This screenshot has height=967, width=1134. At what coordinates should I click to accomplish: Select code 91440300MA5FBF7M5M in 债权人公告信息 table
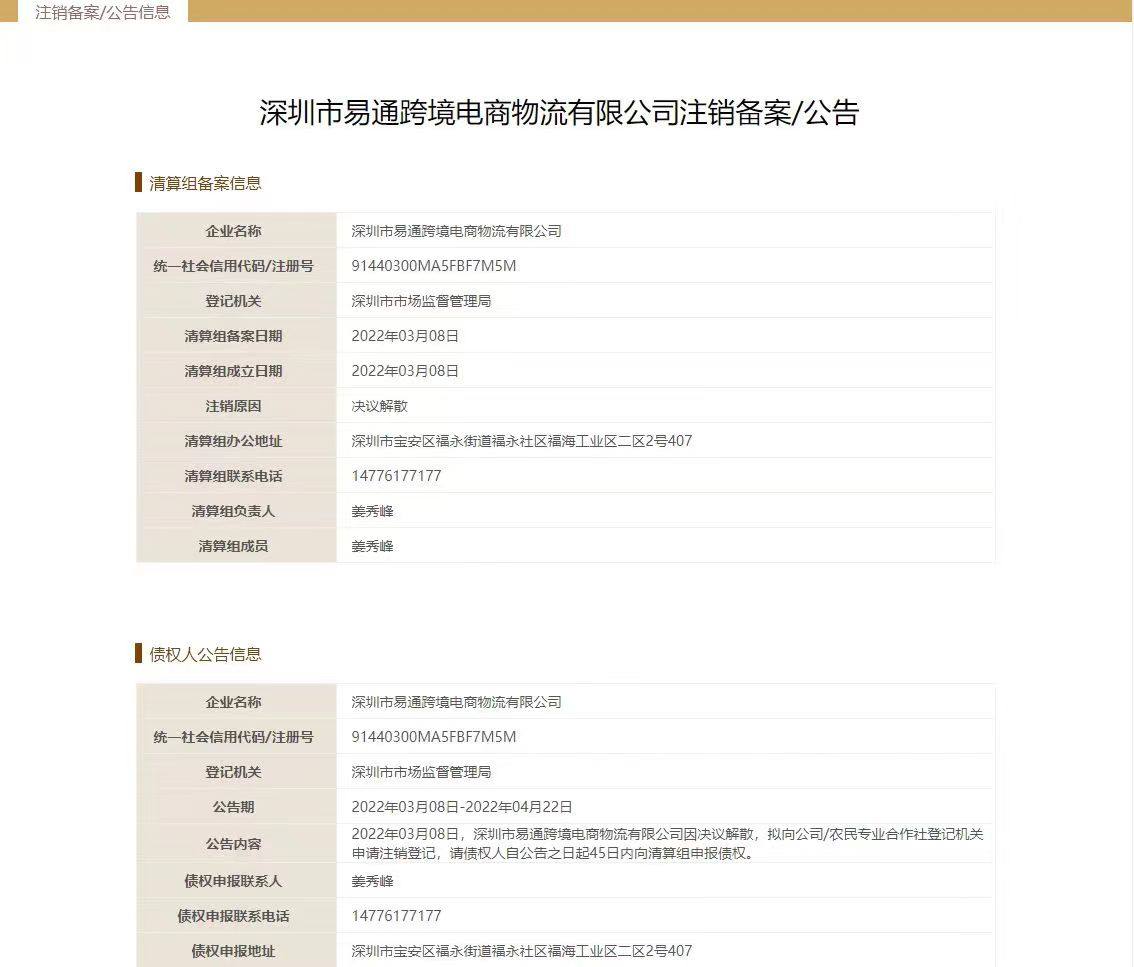click(434, 737)
